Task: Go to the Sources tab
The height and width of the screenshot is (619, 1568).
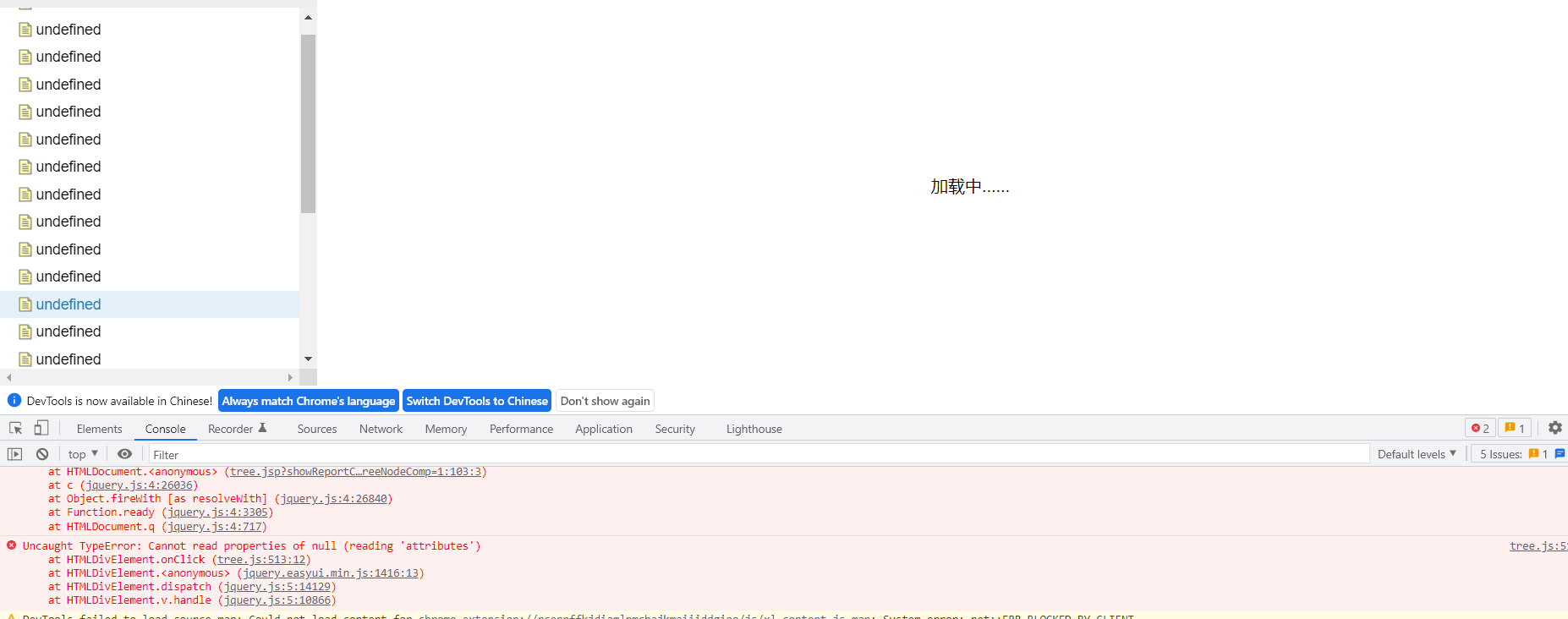Action: pyautogui.click(x=317, y=430)
